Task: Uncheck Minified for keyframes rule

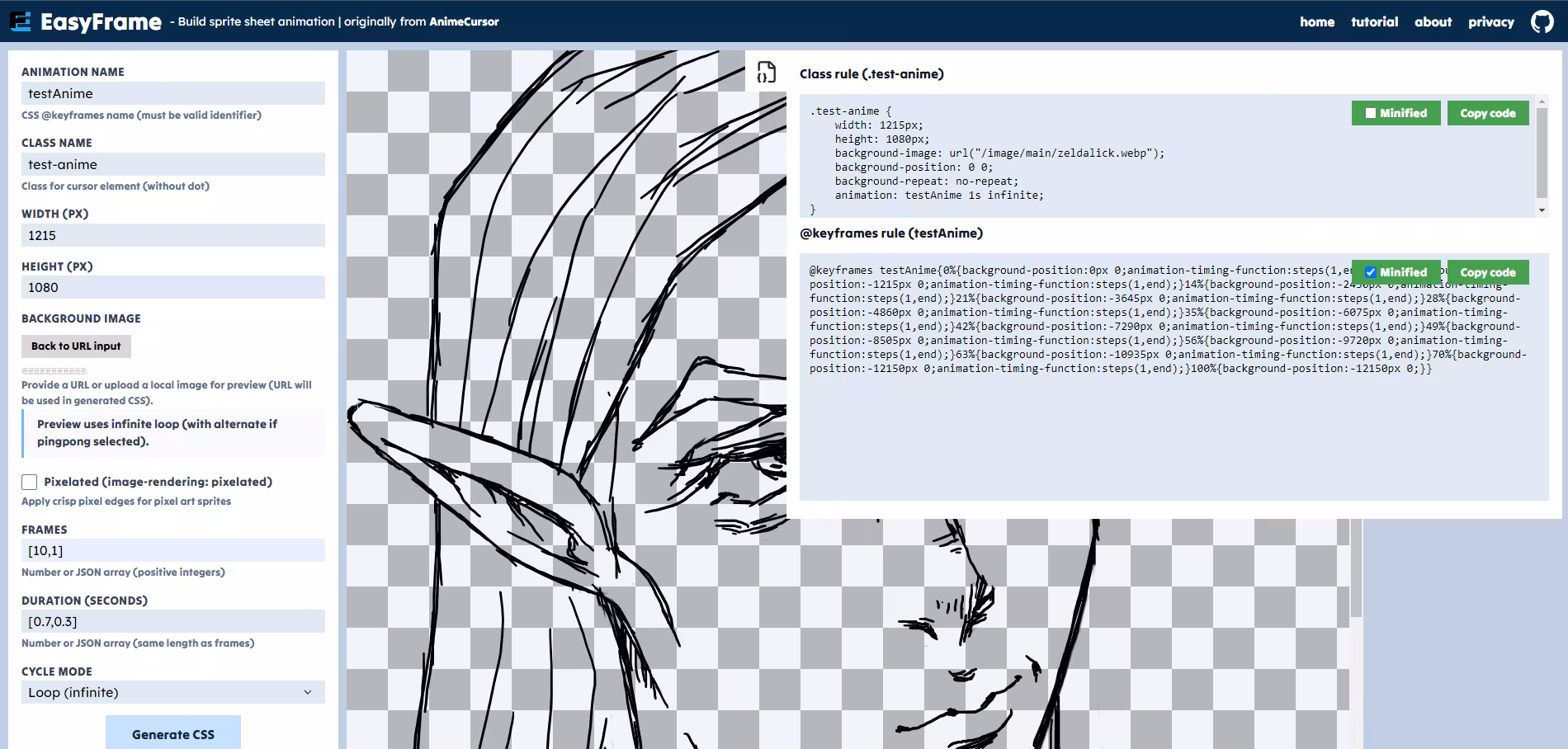Action: point(1371,272)
